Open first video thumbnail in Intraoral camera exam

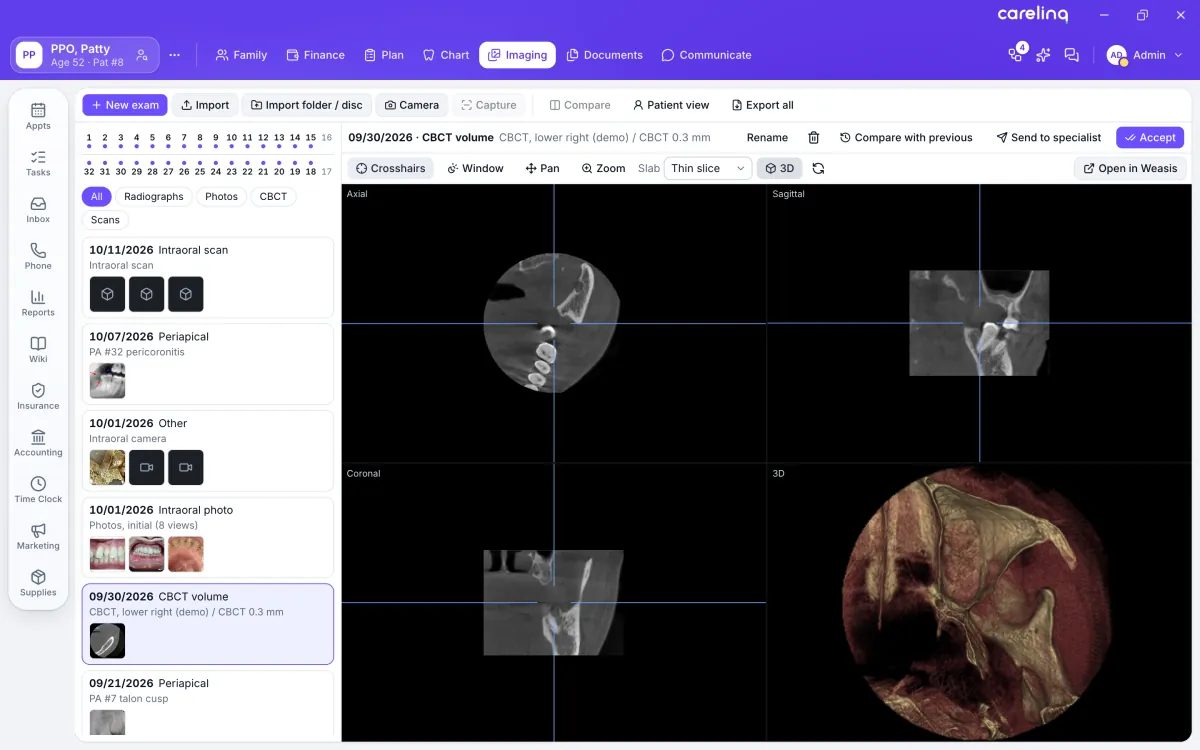pos(146,467)
